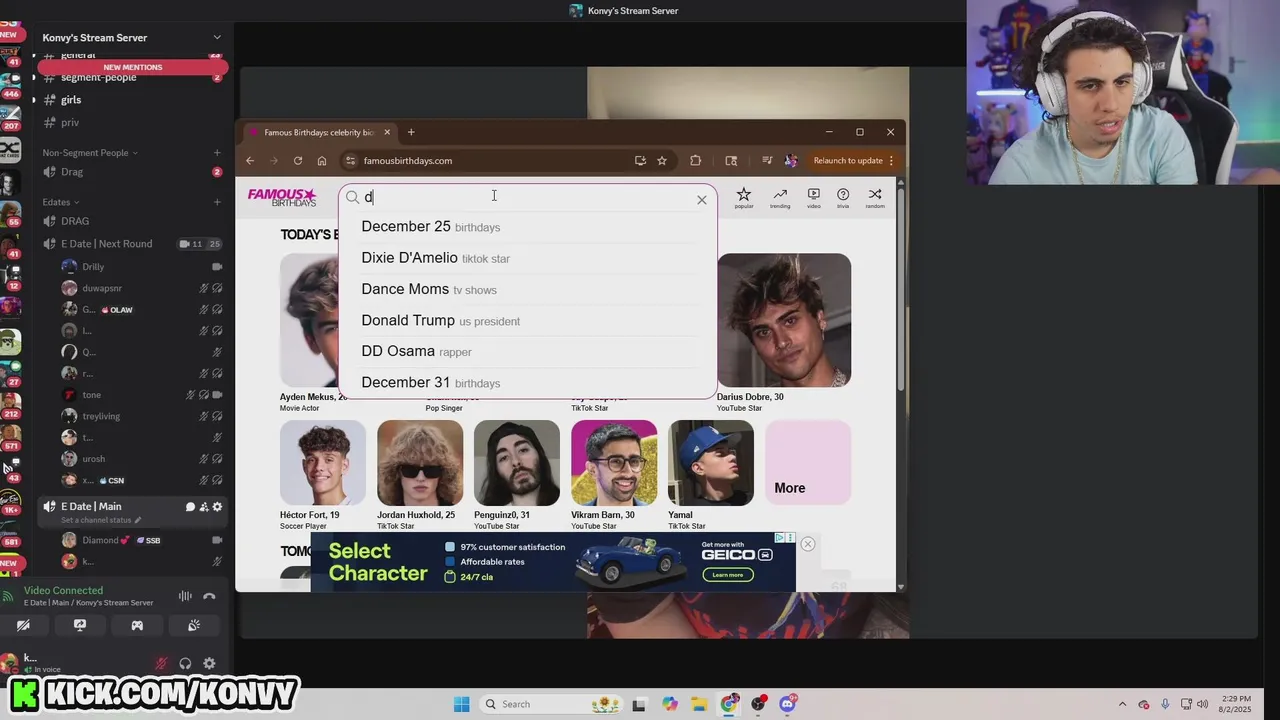Click the search field on Famous Birthdays
Image resolution: width=1280 pixels, height=720 pixels.
click(x=528, y=198)
